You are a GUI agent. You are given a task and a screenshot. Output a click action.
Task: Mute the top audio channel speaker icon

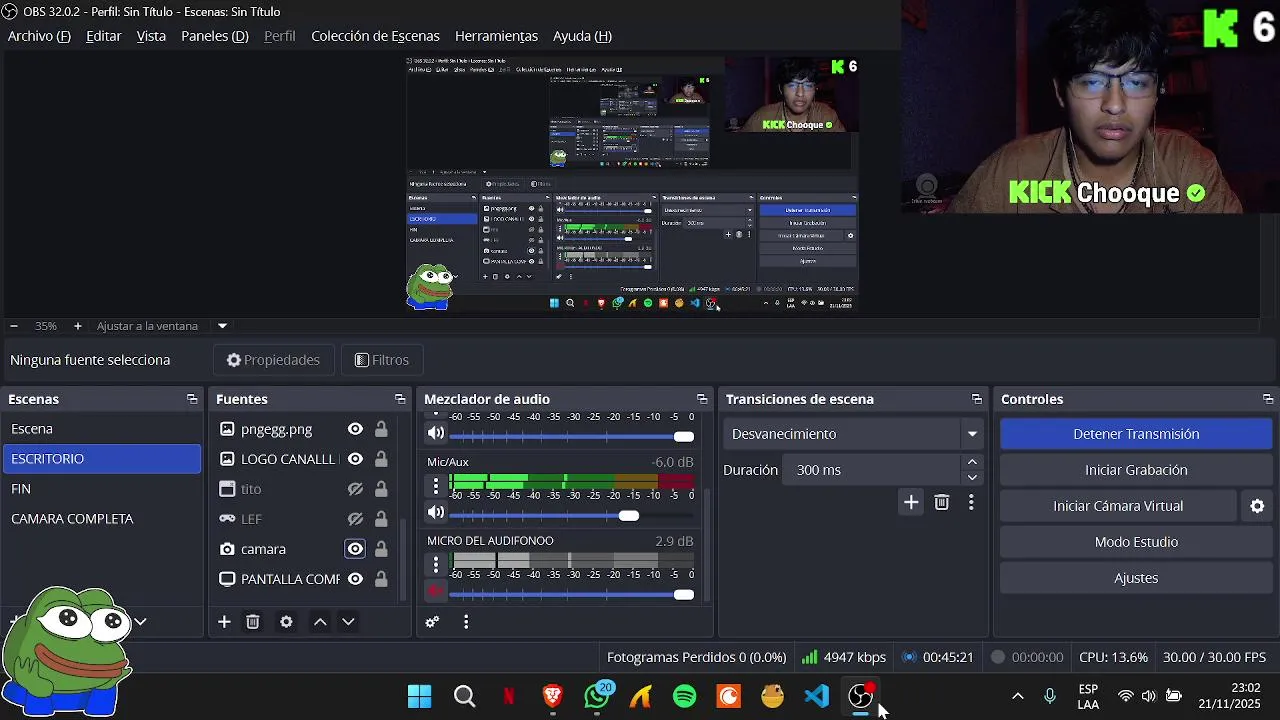tap(435, 434)
